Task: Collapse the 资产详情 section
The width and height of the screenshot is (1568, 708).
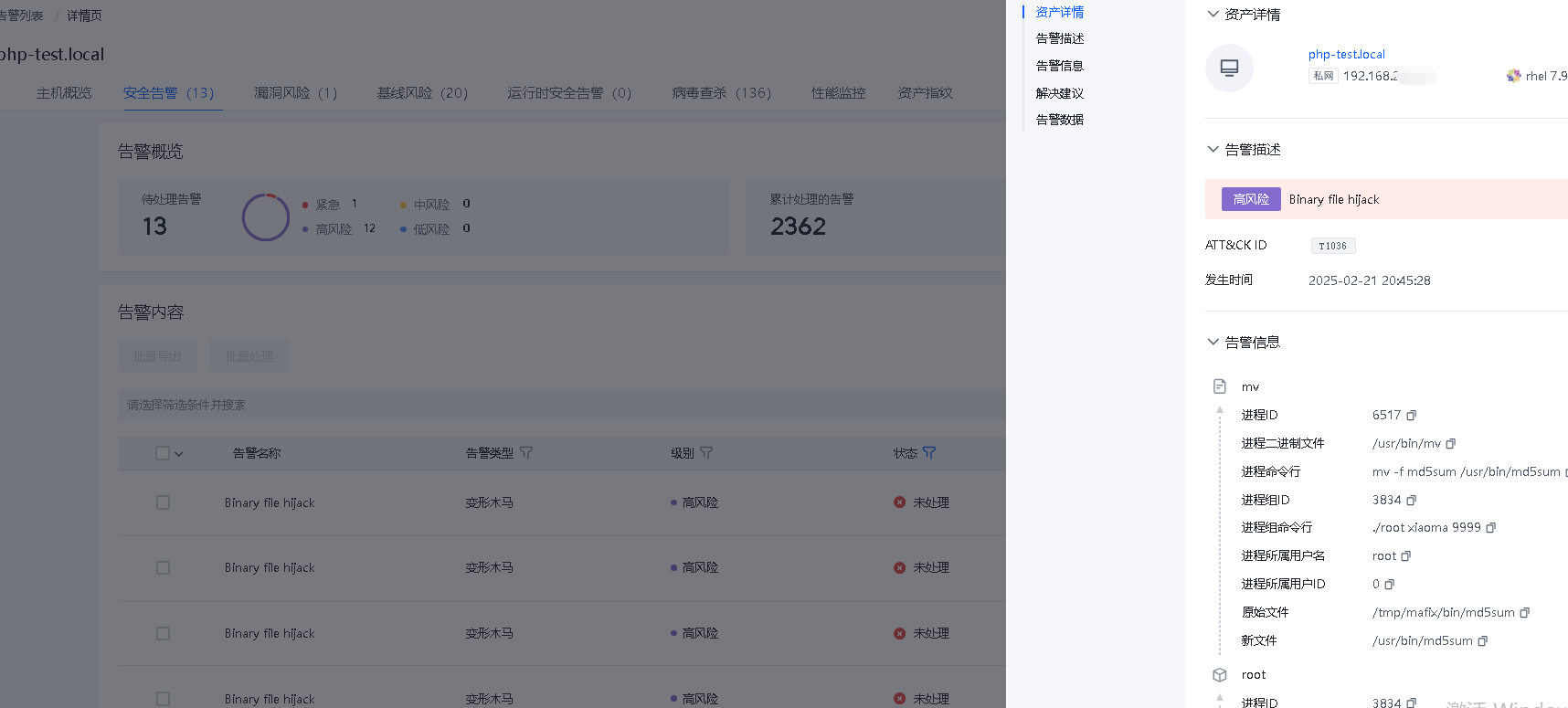Action: coord(1213,15)
